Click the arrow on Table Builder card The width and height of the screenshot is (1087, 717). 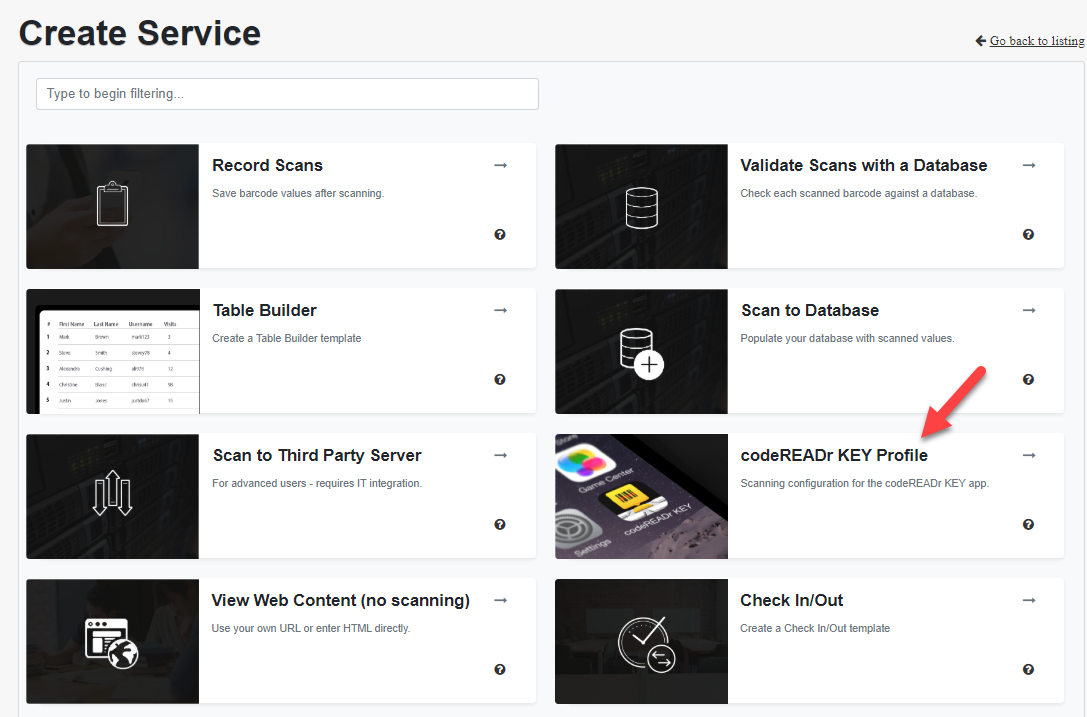click(501, 310)
